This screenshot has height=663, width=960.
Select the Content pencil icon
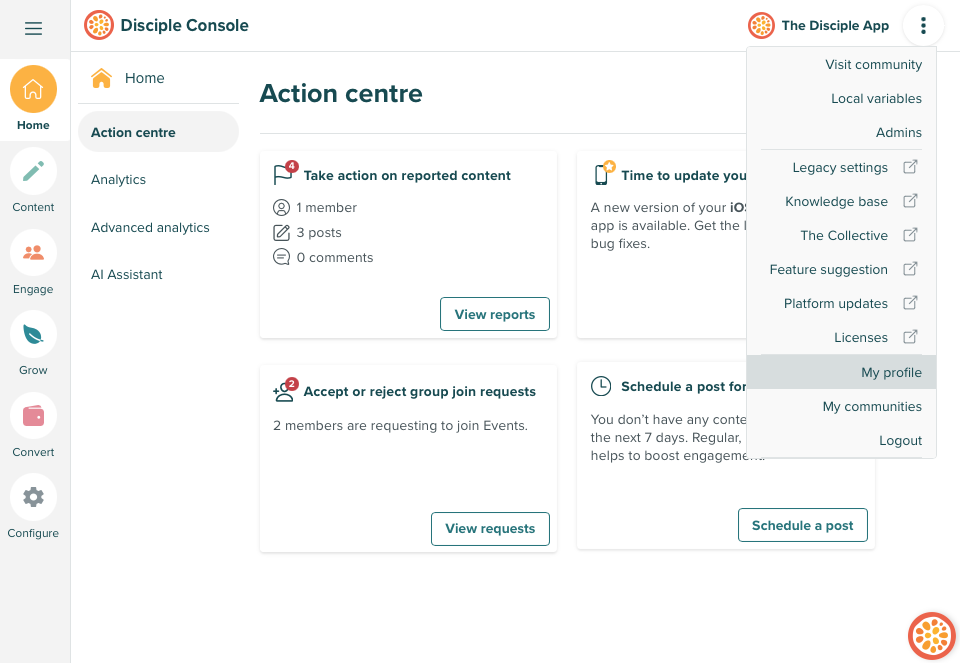[33, 171]
